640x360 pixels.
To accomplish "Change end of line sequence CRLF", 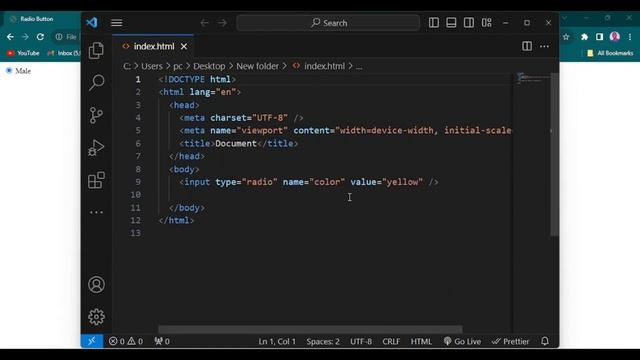I will click(x=391, y=341).
